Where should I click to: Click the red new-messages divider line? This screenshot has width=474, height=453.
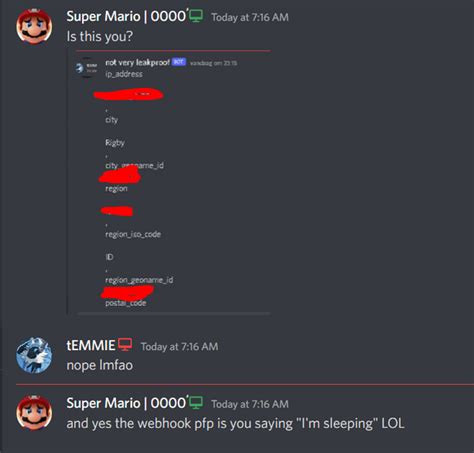(245, 384)
